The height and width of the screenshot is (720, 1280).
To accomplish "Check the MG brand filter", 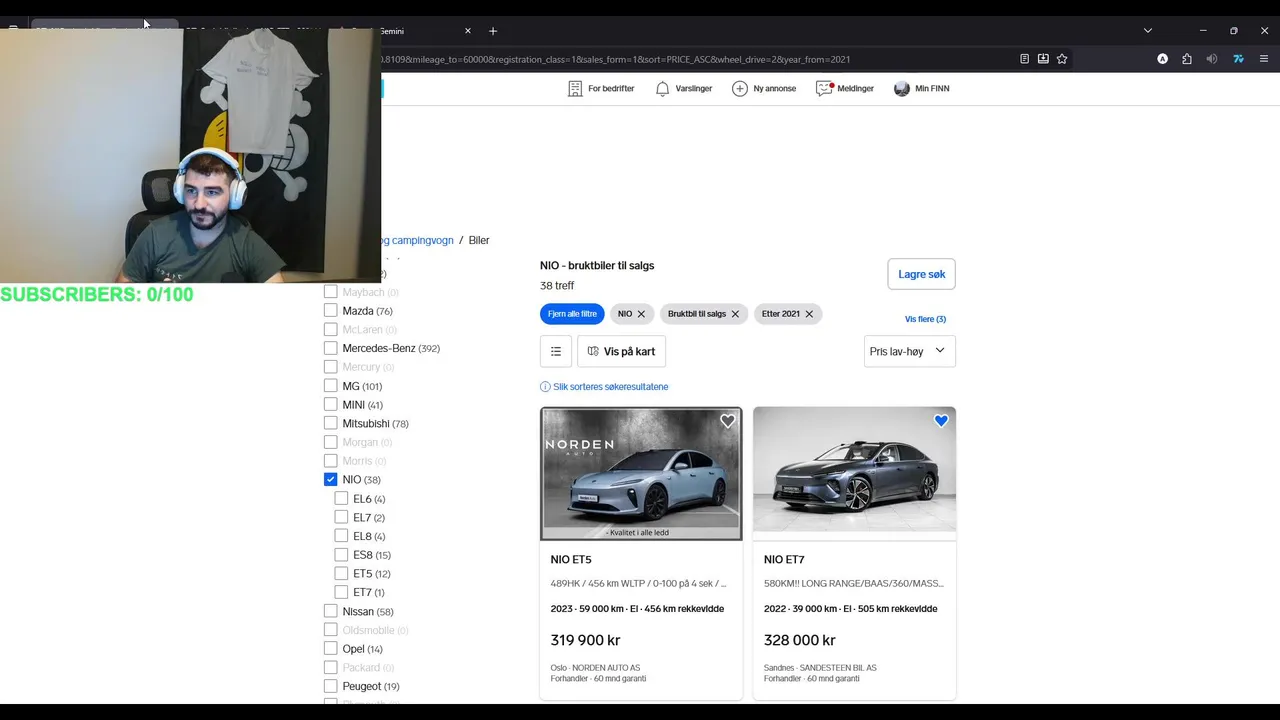I will point(330,386).
